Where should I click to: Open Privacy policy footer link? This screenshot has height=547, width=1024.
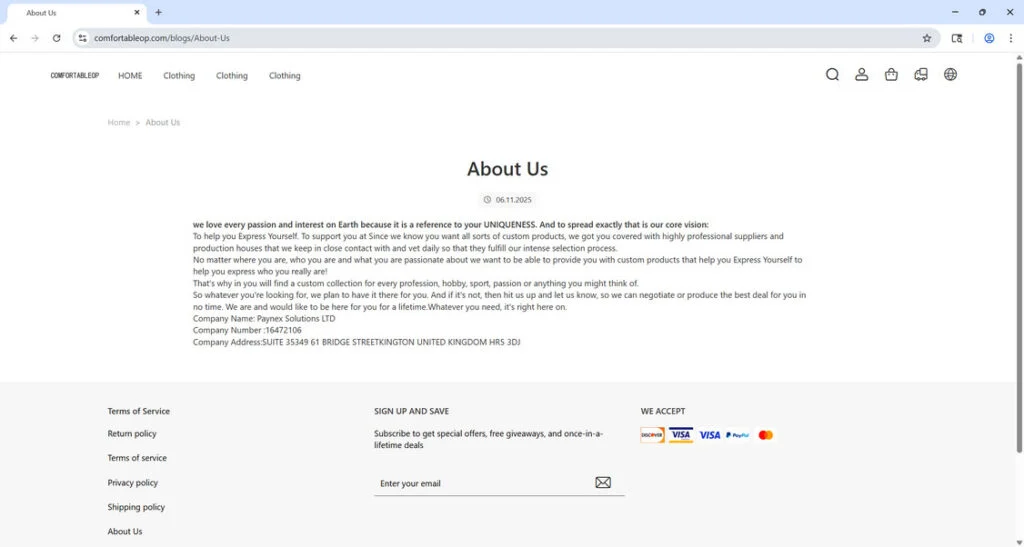tap(133, 482)
